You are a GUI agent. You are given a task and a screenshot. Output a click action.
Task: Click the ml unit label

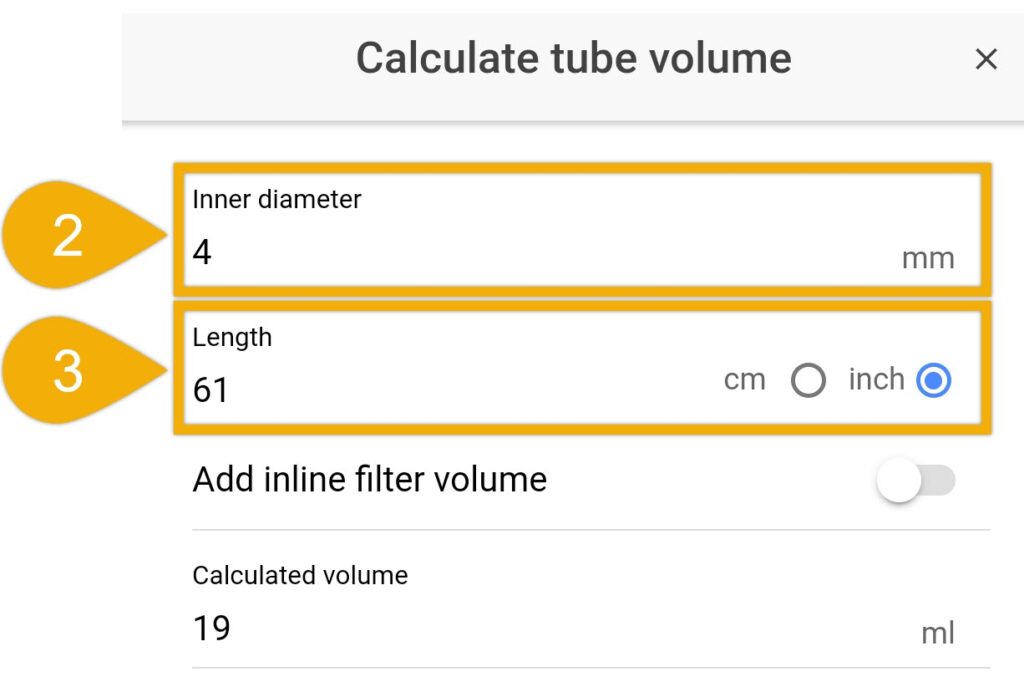938,633
